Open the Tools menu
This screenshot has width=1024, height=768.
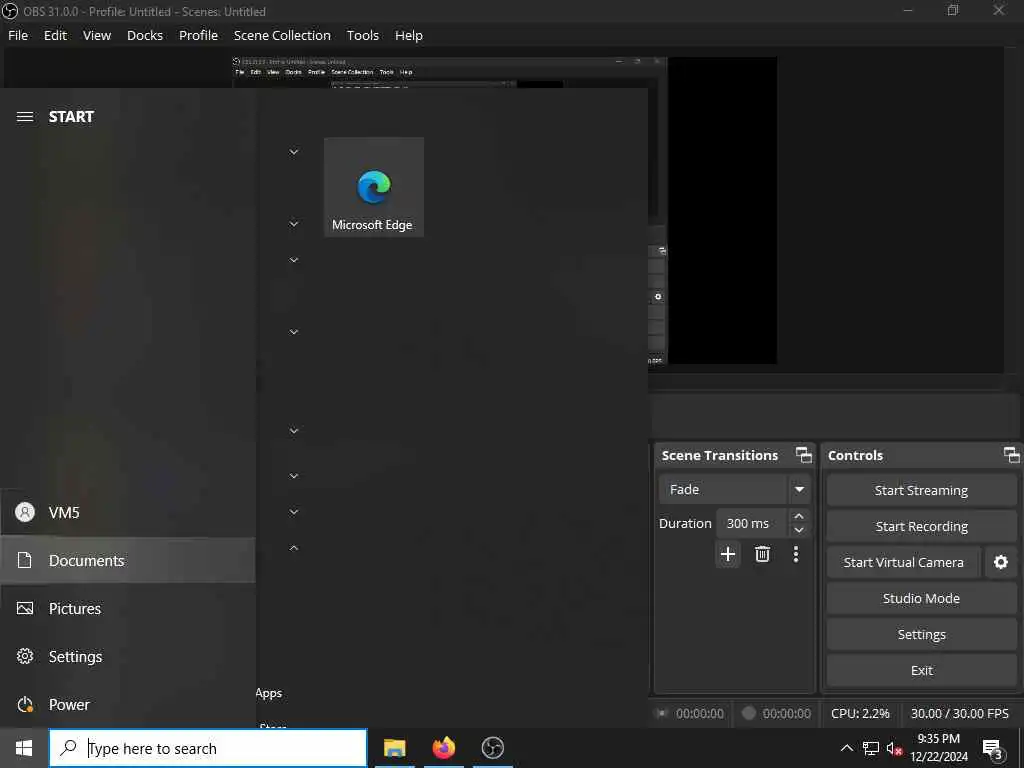pos(362,35)
